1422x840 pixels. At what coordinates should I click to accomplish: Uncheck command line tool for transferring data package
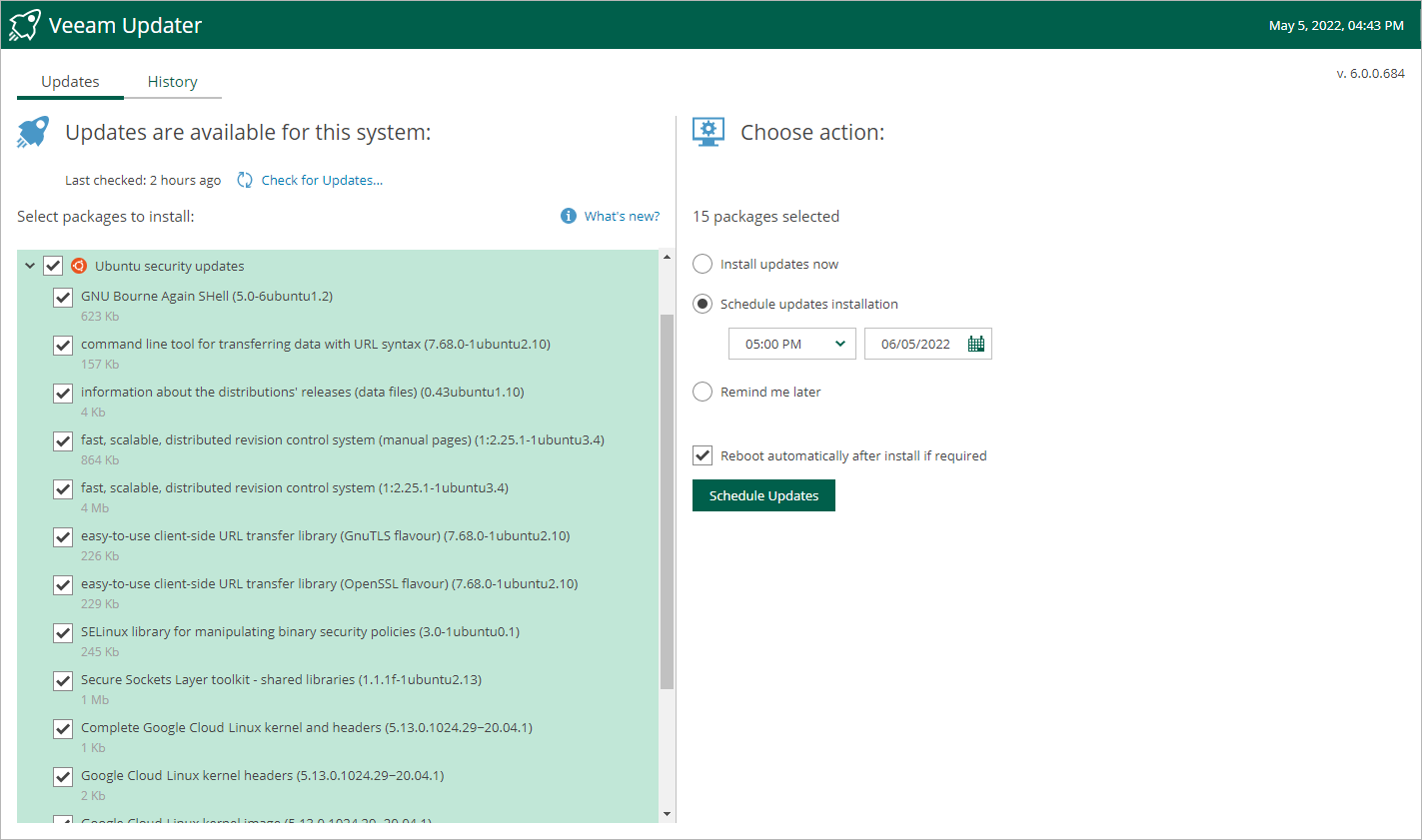(x=63, y=346)
